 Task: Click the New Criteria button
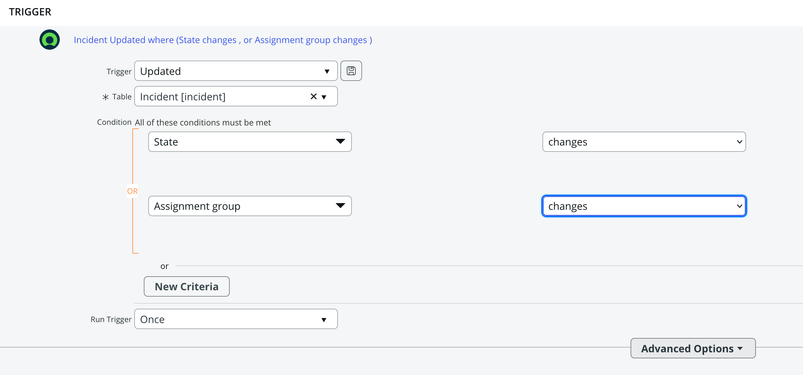tap(186, 286)
